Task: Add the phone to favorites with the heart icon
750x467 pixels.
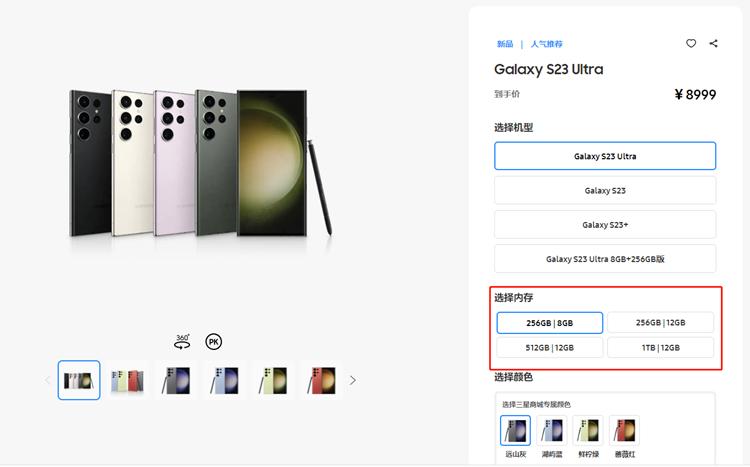Action: [x=691, y=44]
